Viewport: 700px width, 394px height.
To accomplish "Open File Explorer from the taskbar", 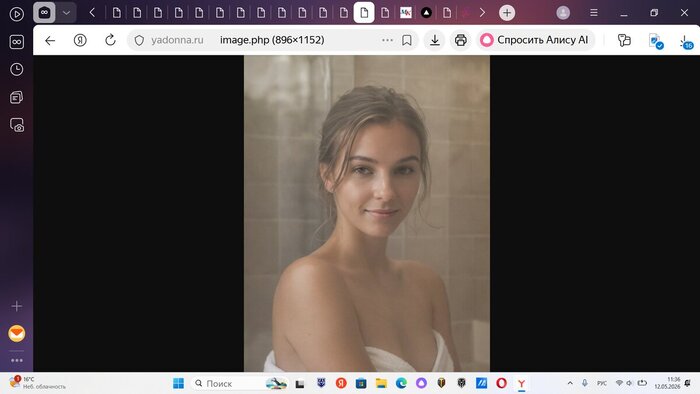I will 381,383.
